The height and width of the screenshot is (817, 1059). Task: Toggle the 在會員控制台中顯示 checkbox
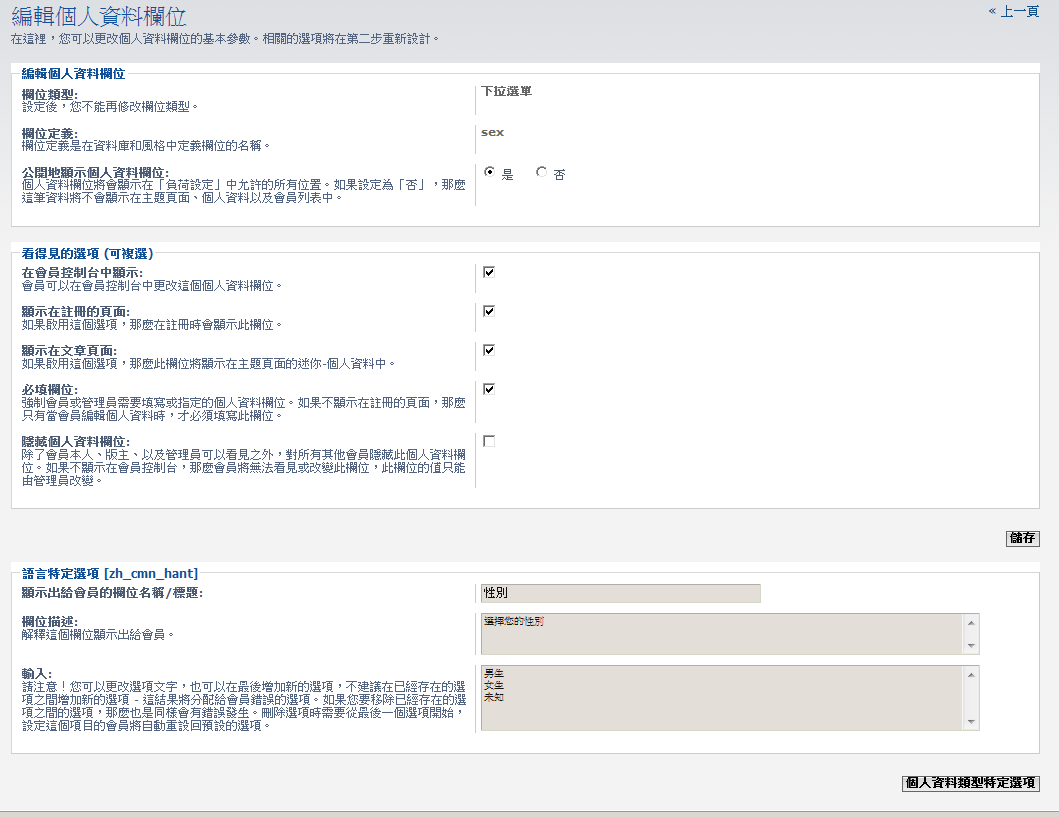point(489,272)
